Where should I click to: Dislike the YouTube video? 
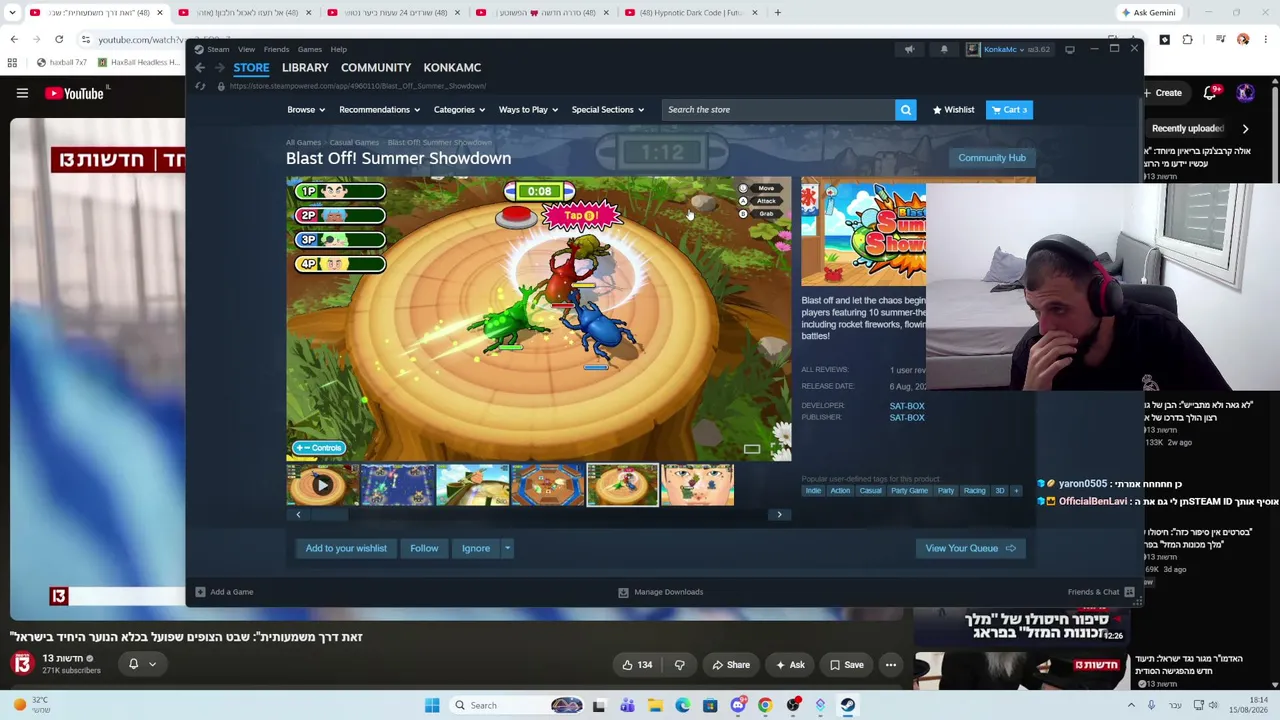(680, 665)
